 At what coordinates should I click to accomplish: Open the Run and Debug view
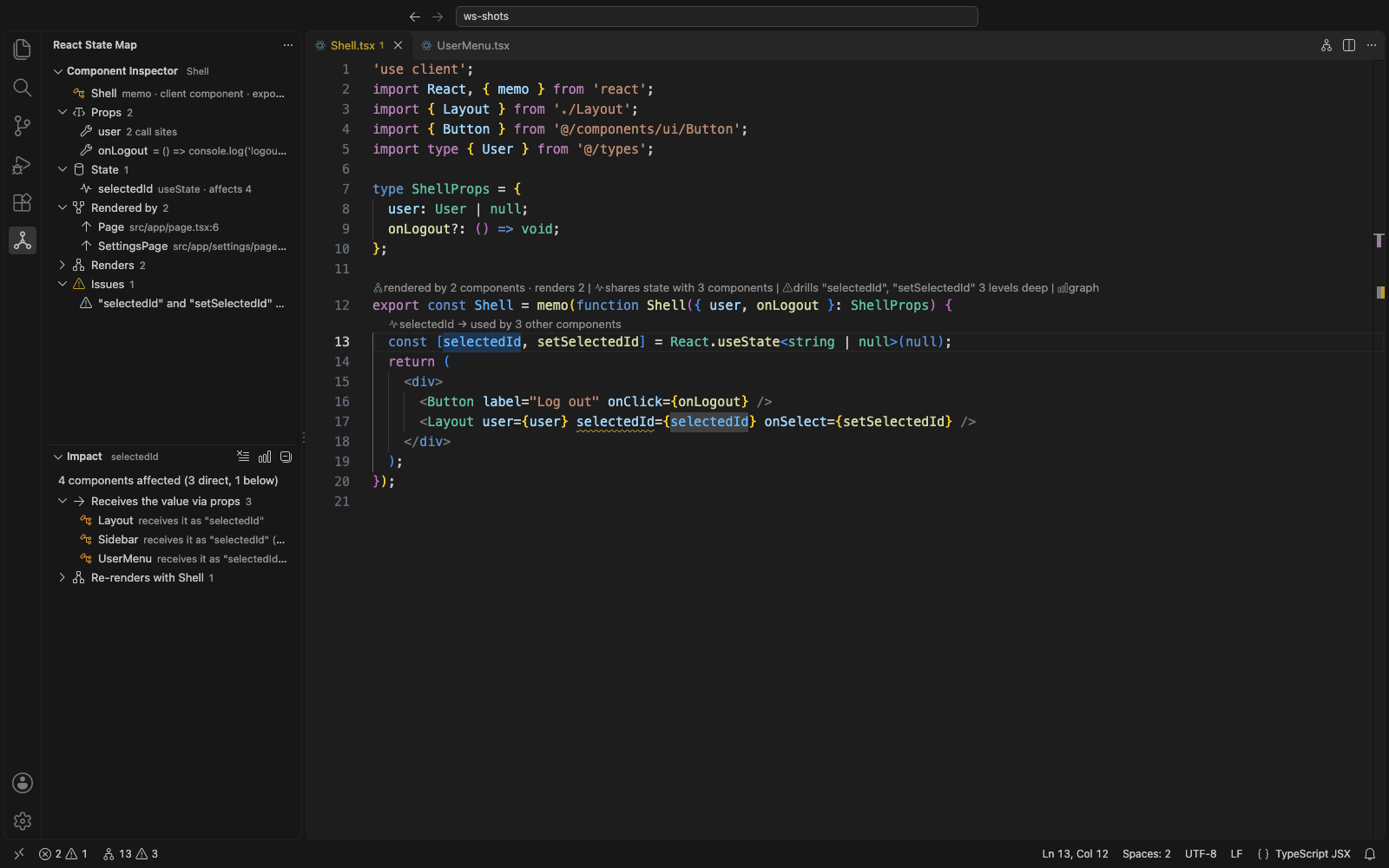click(x=23, y=164)
